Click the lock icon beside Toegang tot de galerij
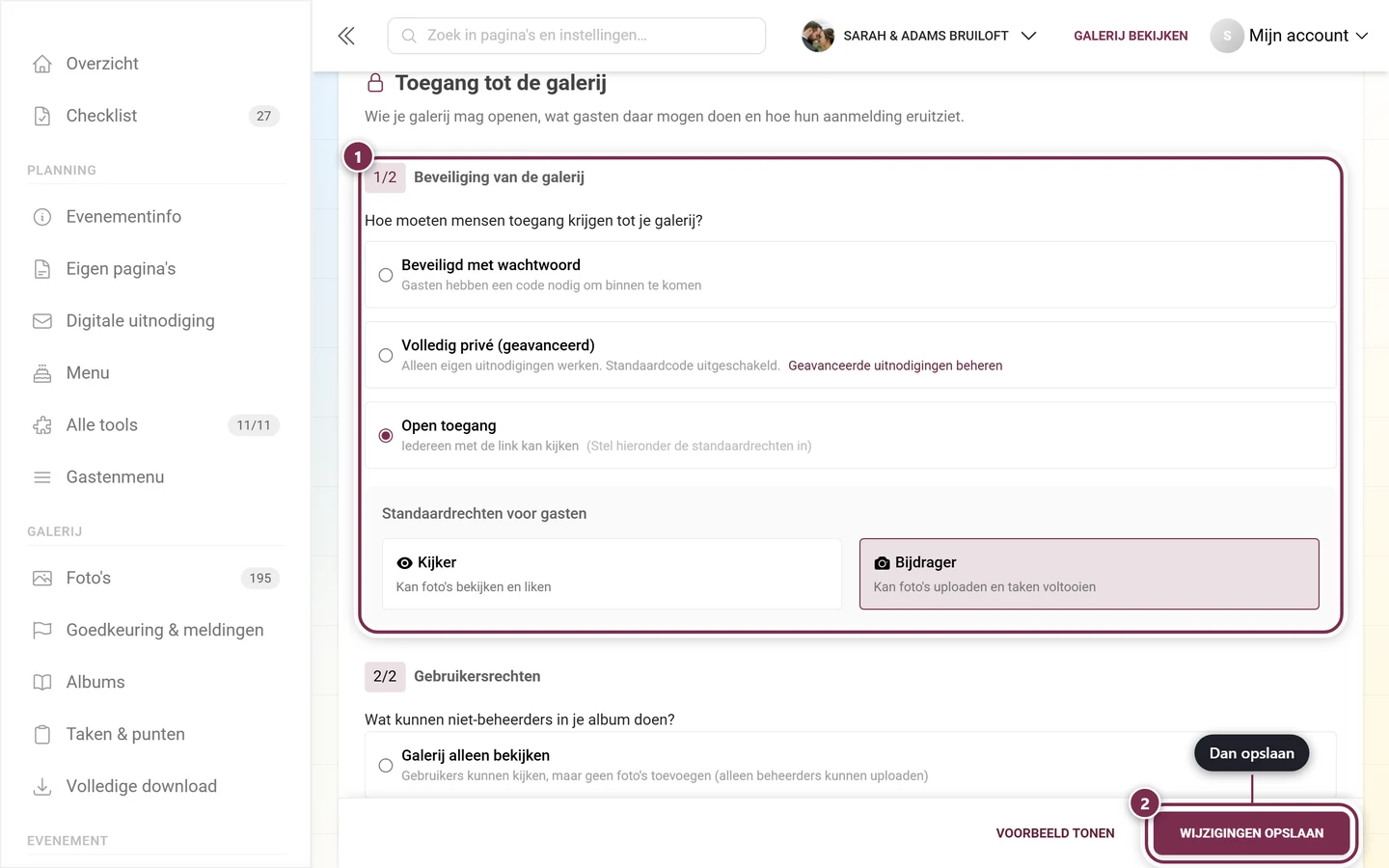Image resolution: width=1389 pixels, height=868 pixels. [x=375, y=83]
